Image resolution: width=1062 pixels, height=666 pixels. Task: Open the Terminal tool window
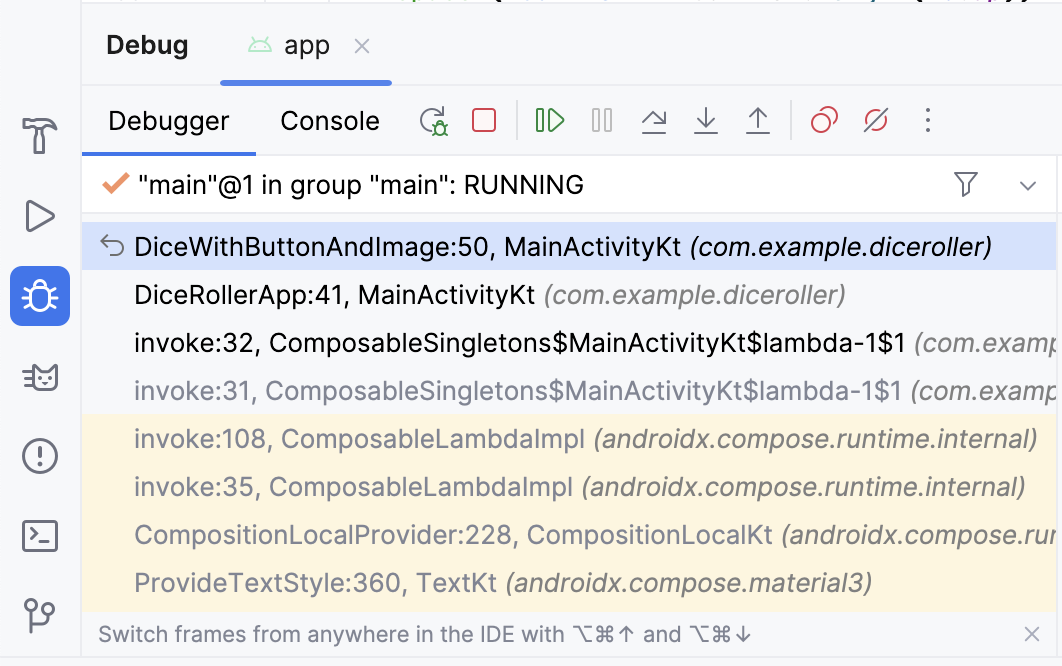point(40,536)
